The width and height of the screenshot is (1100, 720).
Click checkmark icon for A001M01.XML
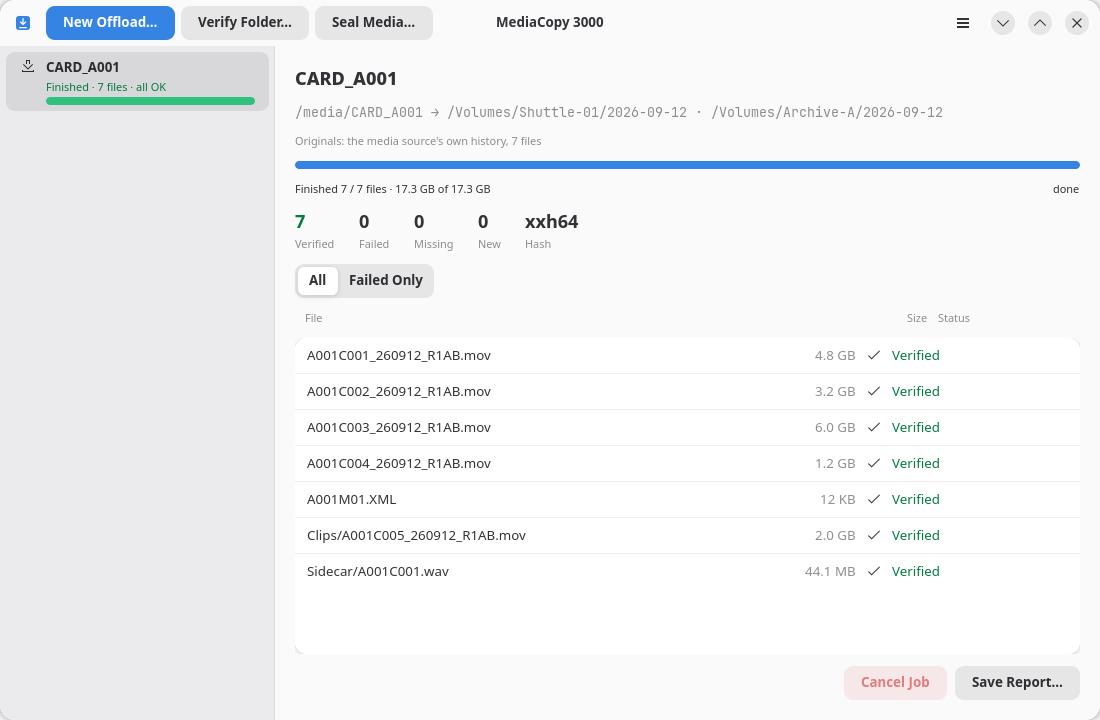click(873, 499)
